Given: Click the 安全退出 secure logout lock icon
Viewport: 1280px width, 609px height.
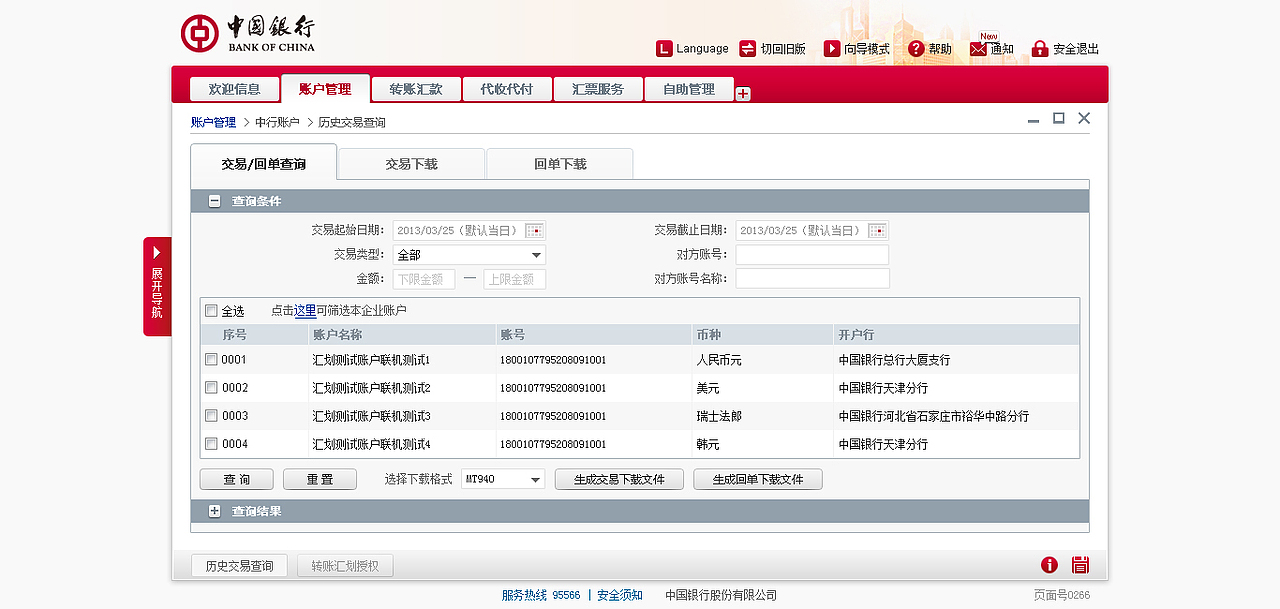Looking at the screenshot, I should [1040, 47].
